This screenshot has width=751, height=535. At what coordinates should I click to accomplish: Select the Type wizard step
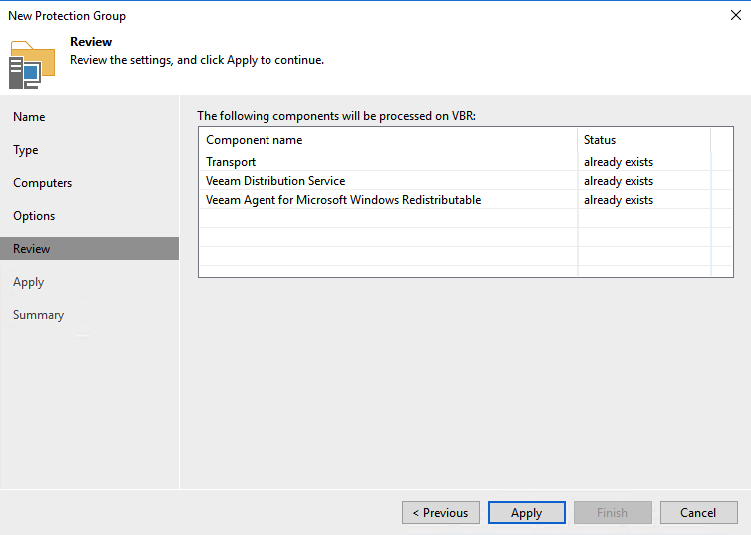pos(26,150)
